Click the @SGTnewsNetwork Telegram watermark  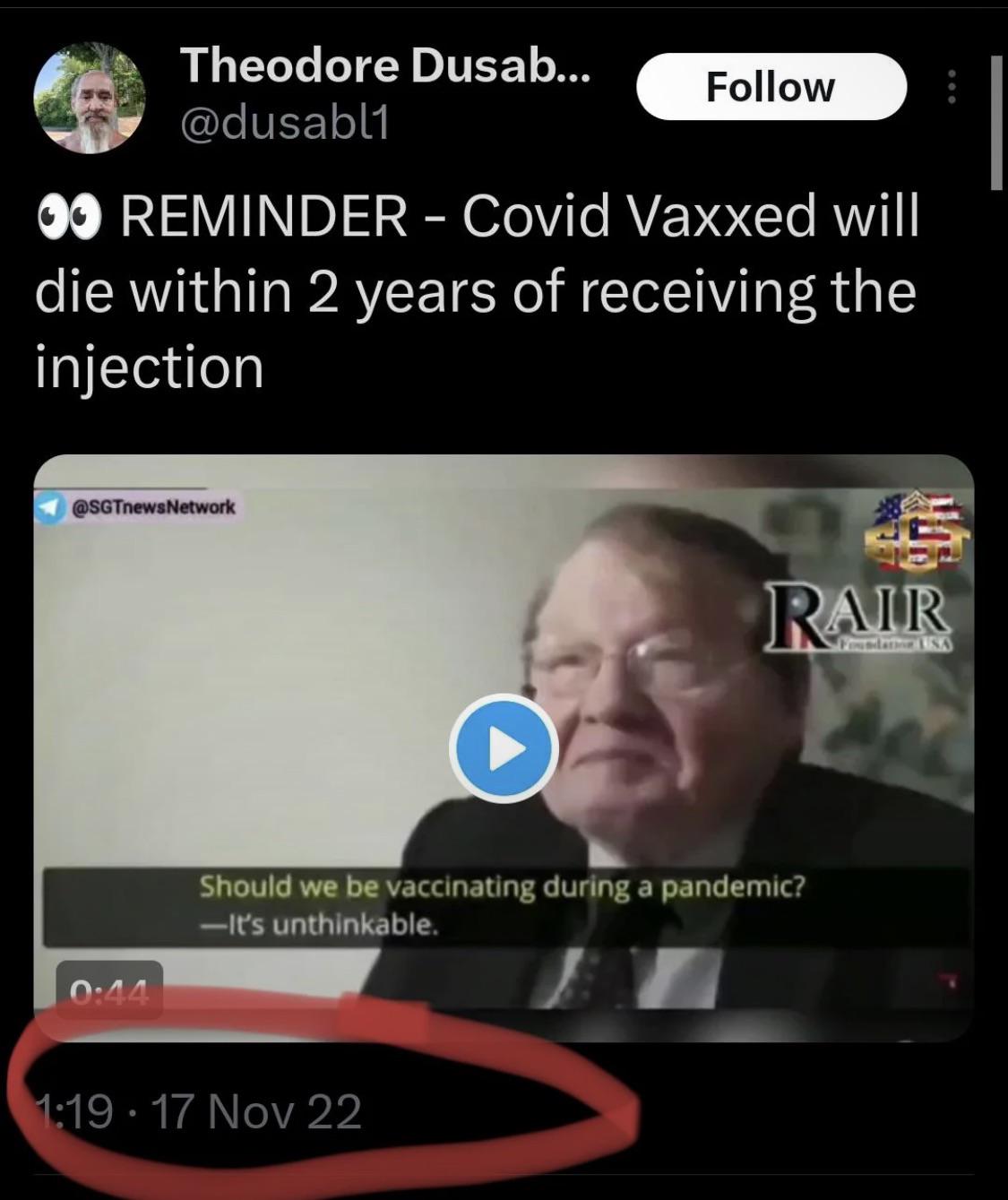click(x=136, y=507)
